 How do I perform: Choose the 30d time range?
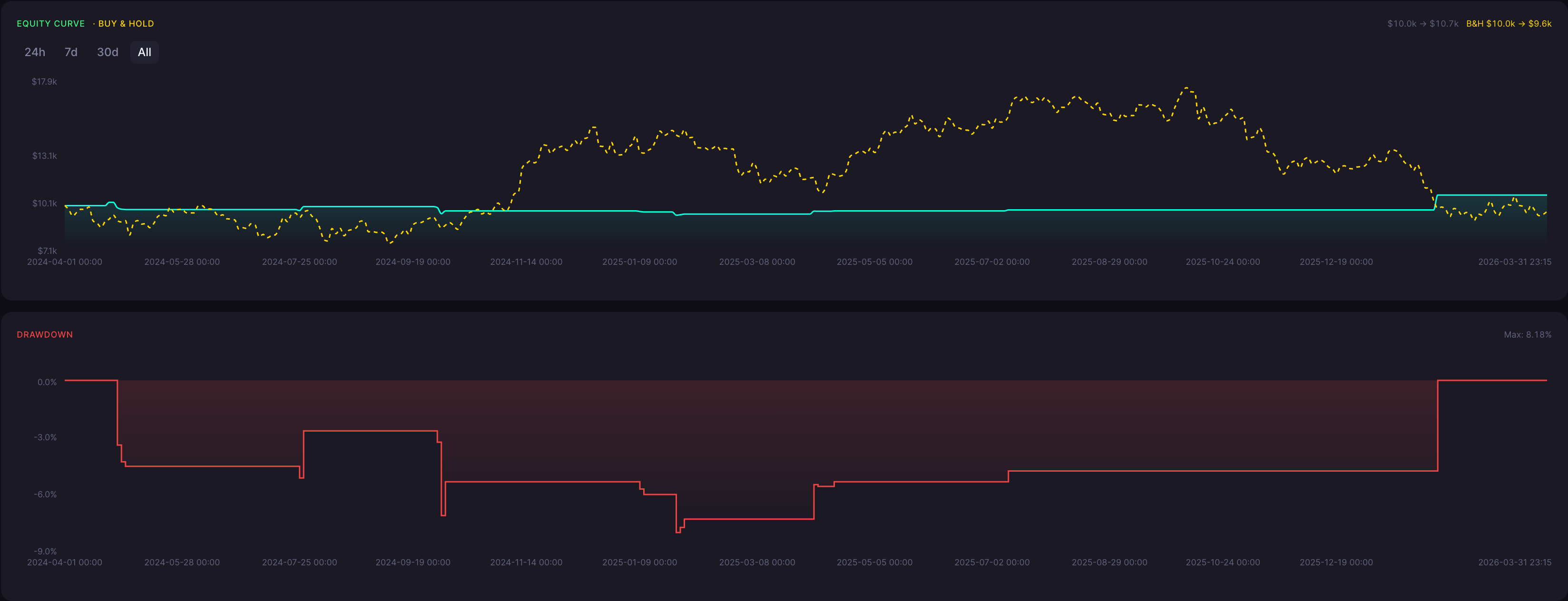[108, 52]
